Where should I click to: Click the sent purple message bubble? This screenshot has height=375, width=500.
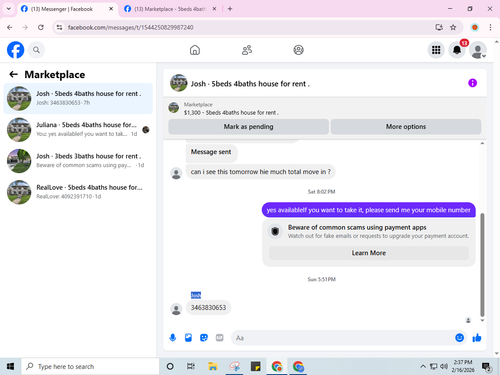pyautogui.click(x=368, y=210)
